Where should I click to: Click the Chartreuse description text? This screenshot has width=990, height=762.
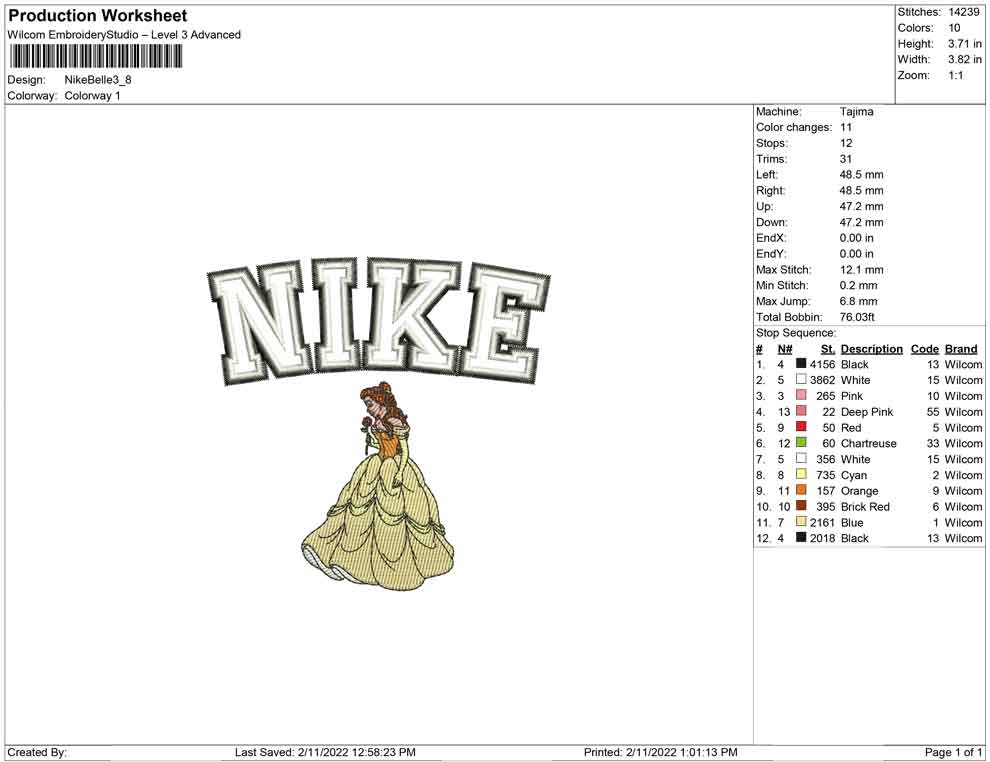pyautogui.click(x=869, y=443)
